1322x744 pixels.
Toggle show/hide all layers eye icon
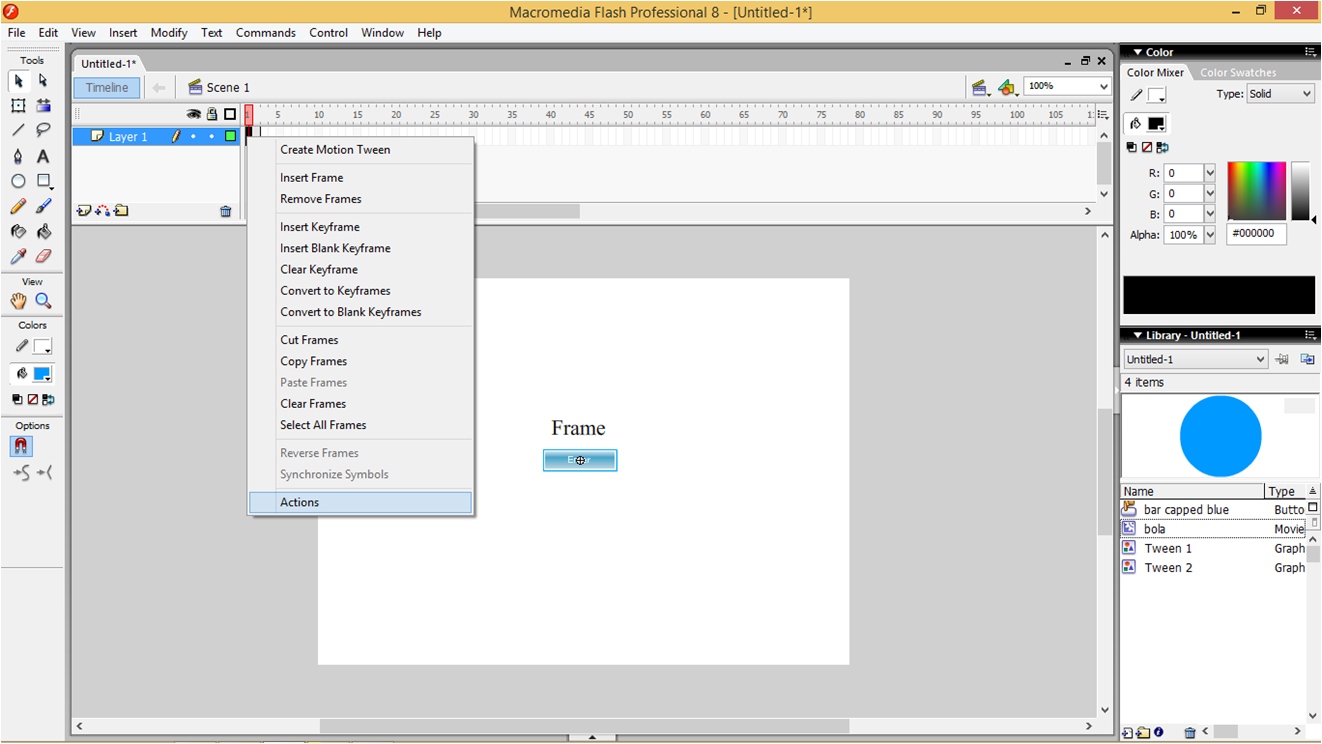pyautogui.click(x=194, y=114)
